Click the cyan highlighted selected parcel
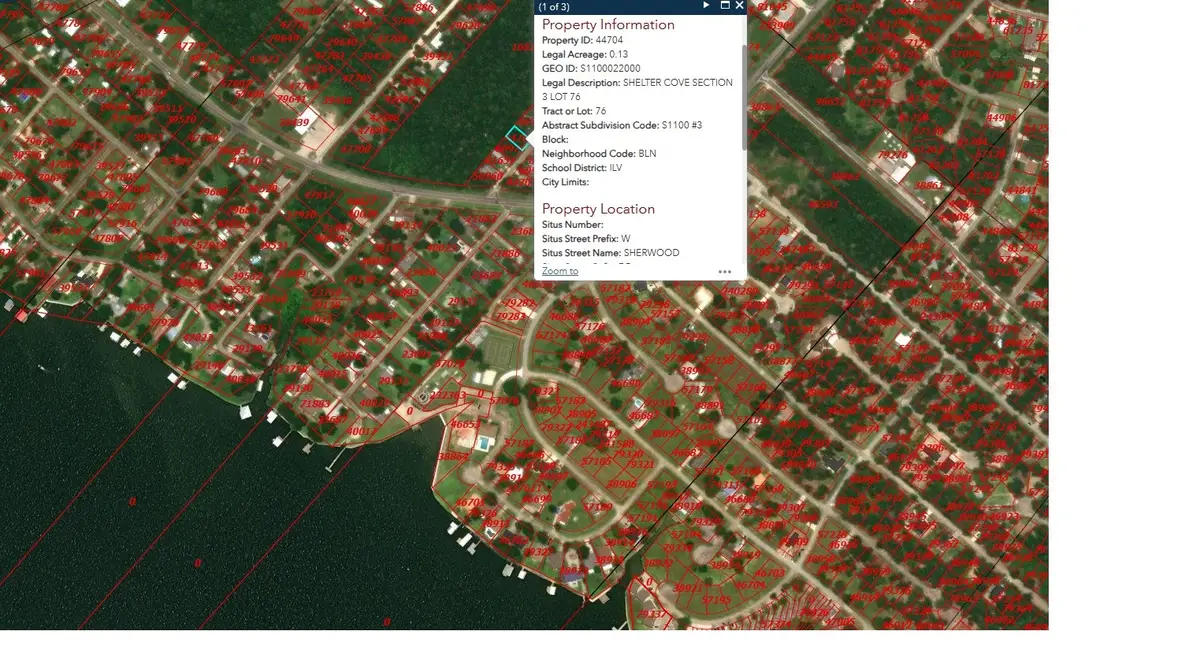The image size is (1200, 672). click(x=516, y=137)
